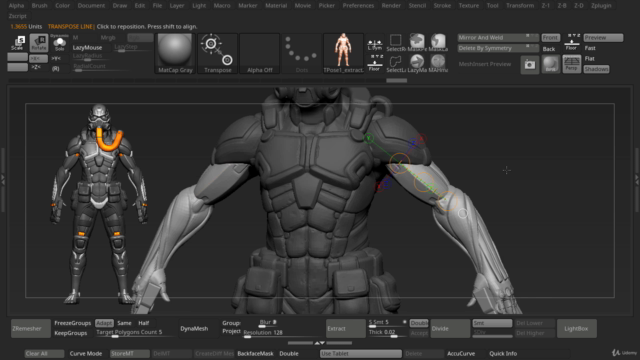Toggle the Floor grid icon below L.Sym
Screen dimensions: 640x360
pyautogui.click(x=375, y=63)
